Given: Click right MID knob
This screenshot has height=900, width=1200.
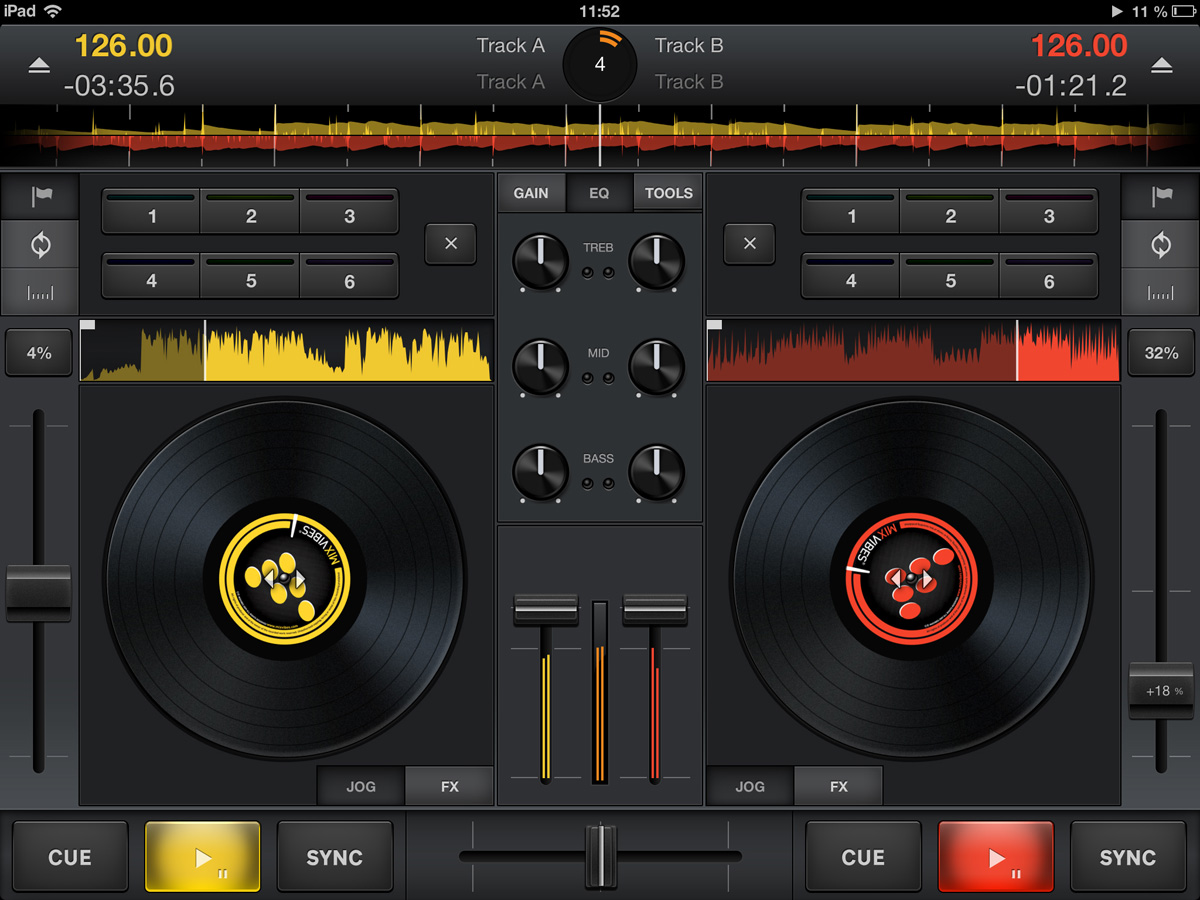Looking at the screenshot, I should tap(656, 366).
